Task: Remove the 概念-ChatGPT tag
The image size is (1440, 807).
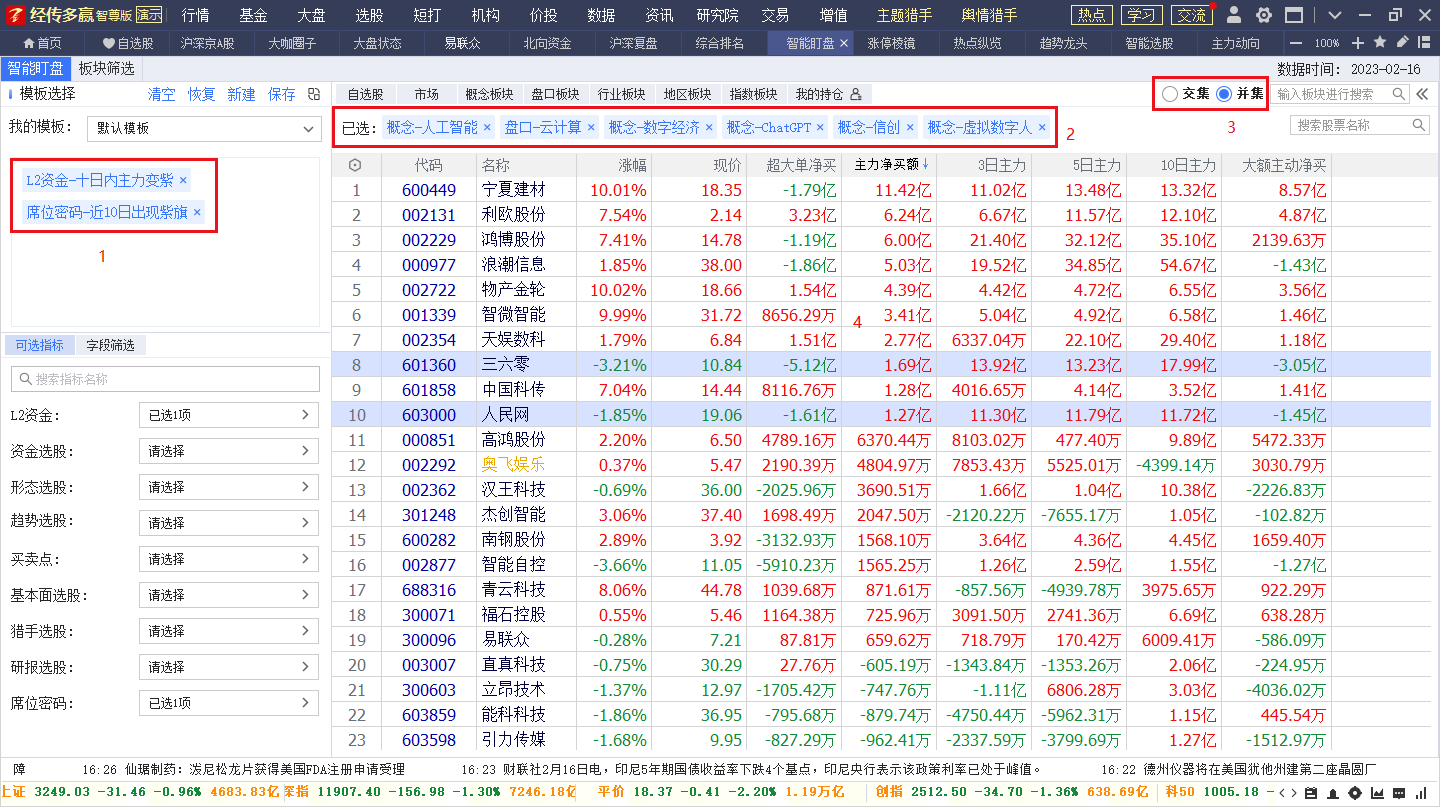Action: coord(820,127)
